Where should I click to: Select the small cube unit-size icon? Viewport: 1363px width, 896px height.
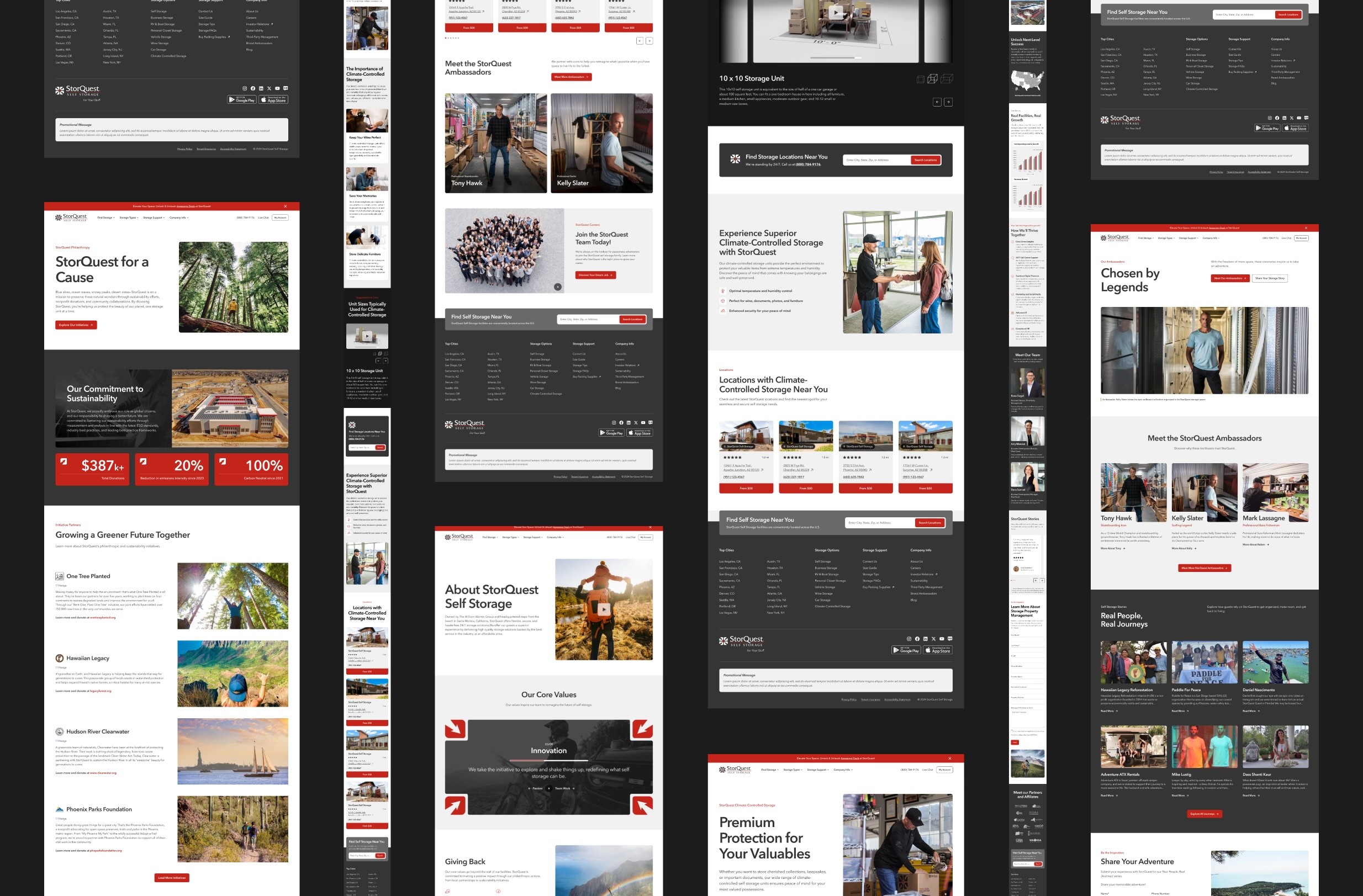920,79
